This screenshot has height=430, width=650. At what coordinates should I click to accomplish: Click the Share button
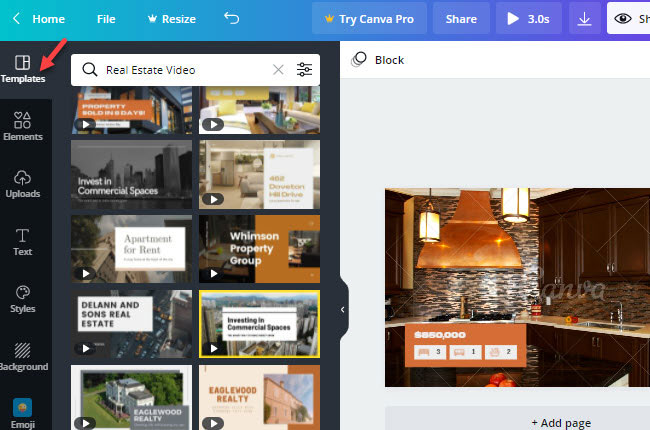tap(461, 19)
